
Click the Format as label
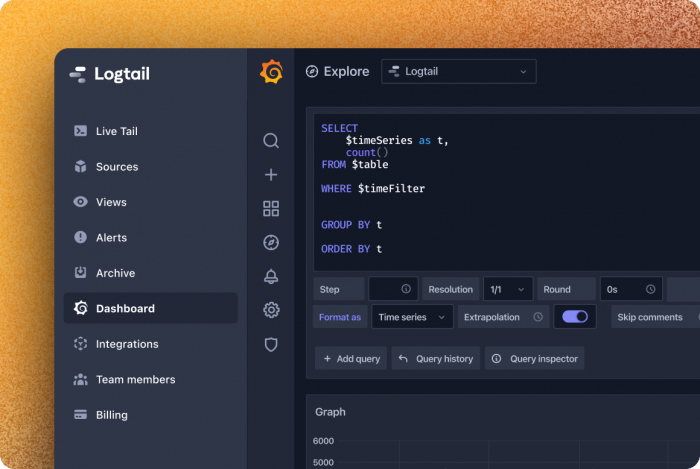340,317
